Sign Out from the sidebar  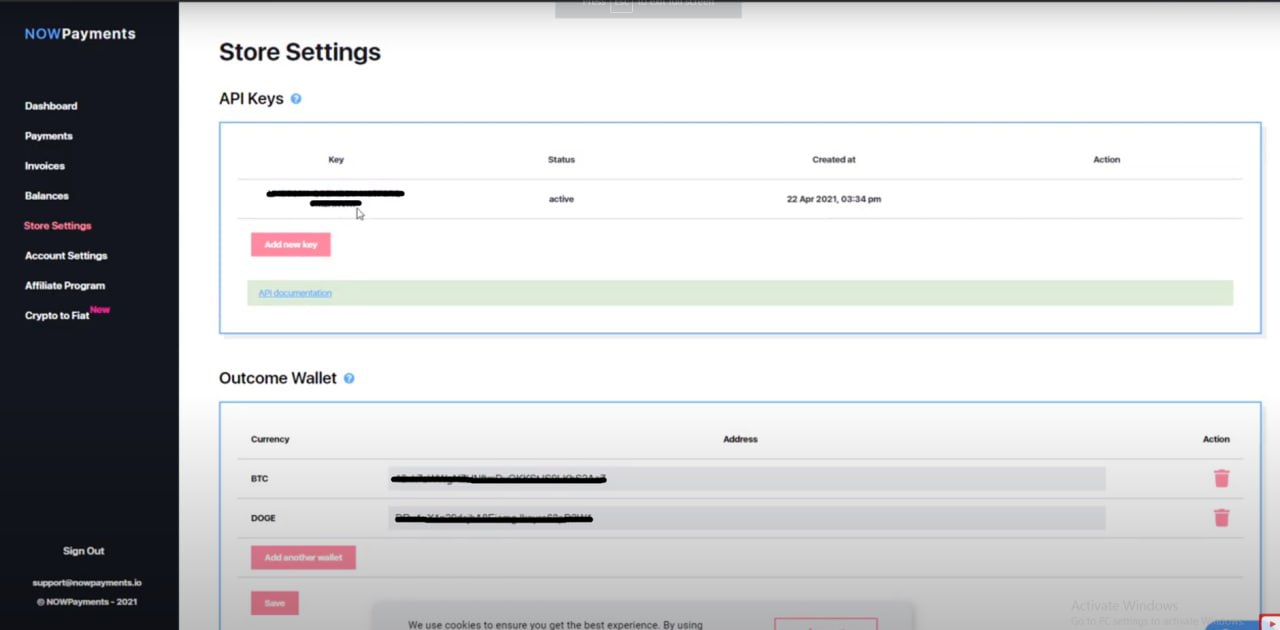(x=84, y=551)
